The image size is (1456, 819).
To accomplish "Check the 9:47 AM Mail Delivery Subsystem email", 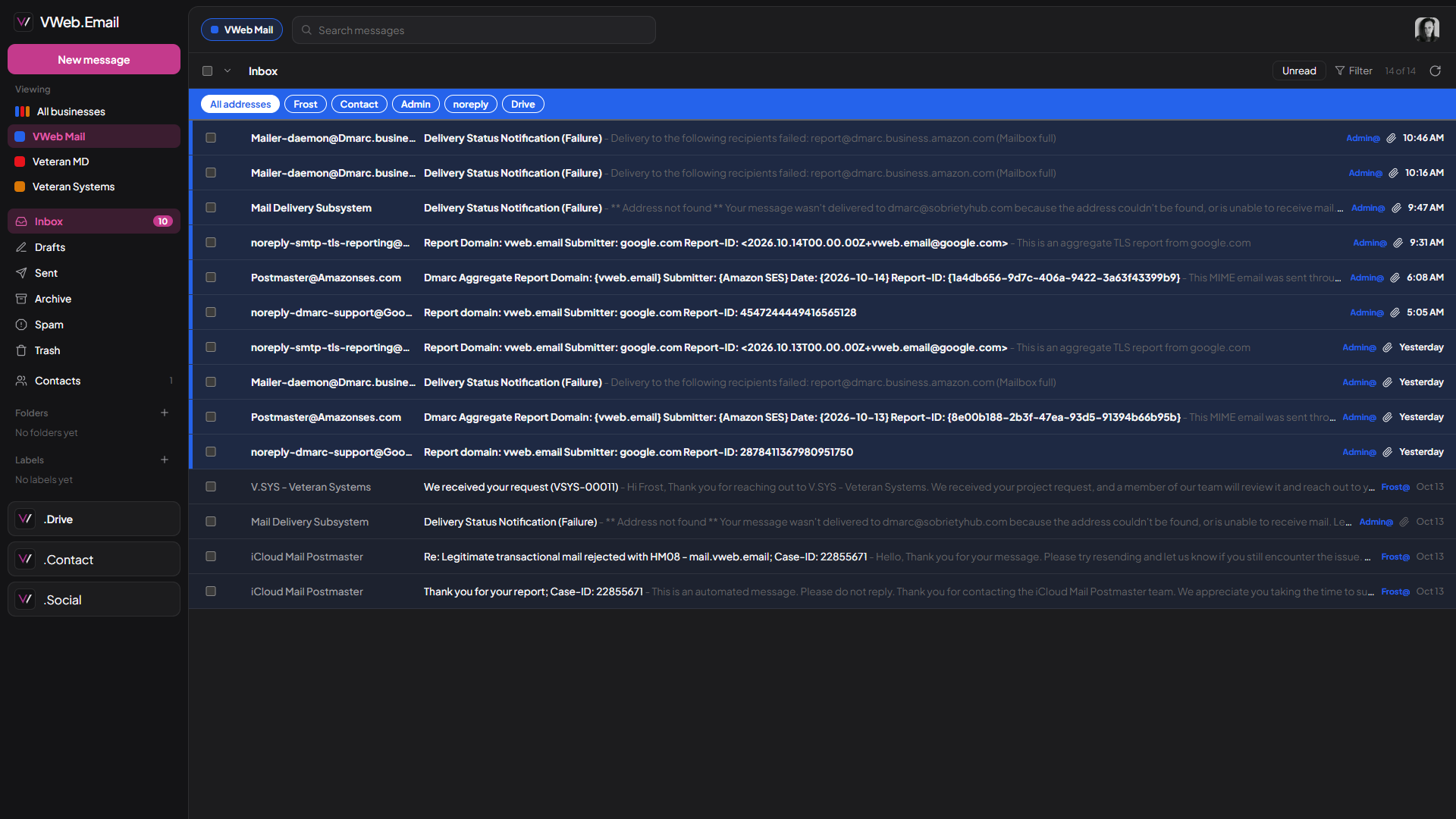I will [211, 208].
